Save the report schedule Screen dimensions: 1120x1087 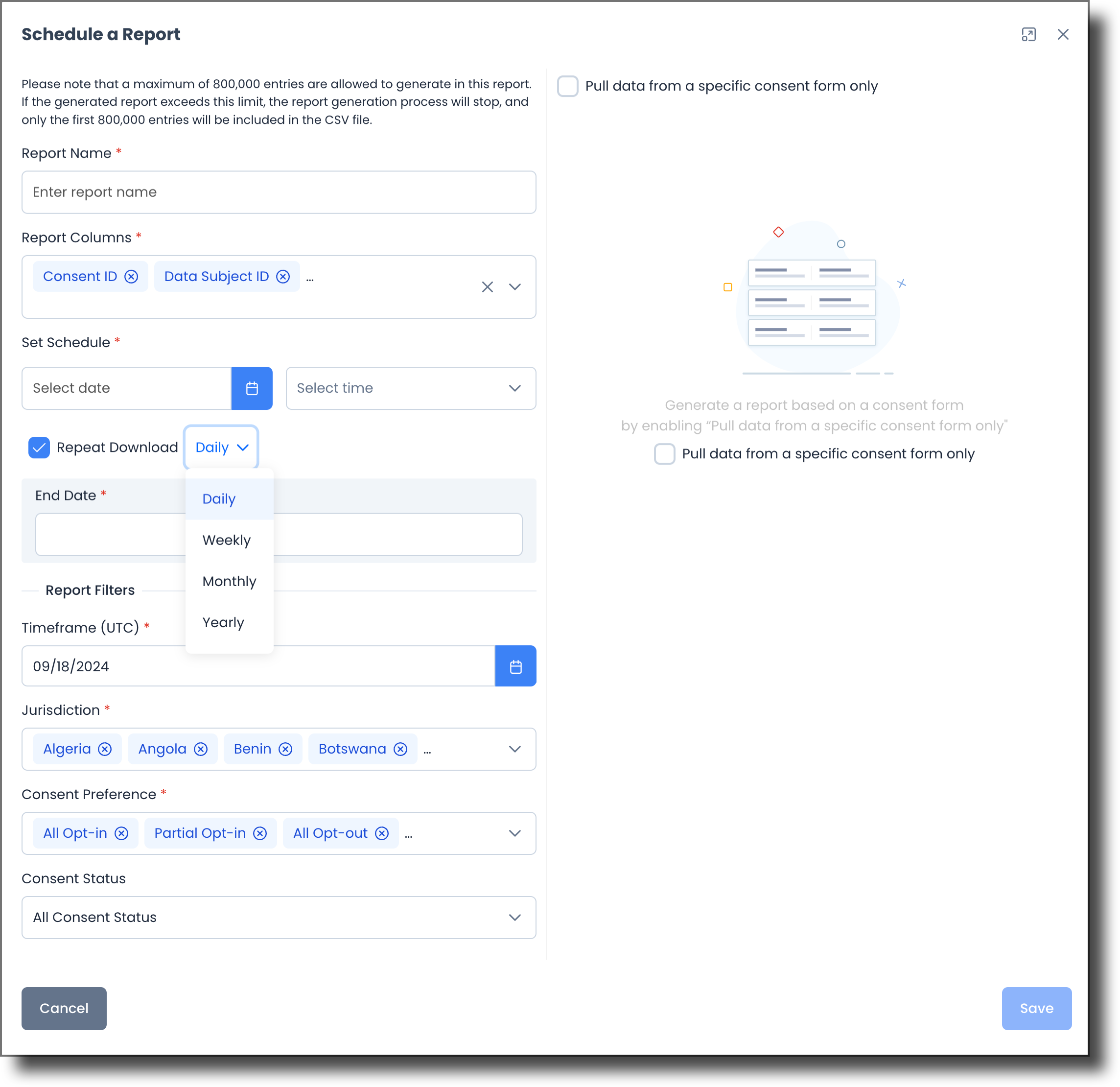pos(1036,1008)
